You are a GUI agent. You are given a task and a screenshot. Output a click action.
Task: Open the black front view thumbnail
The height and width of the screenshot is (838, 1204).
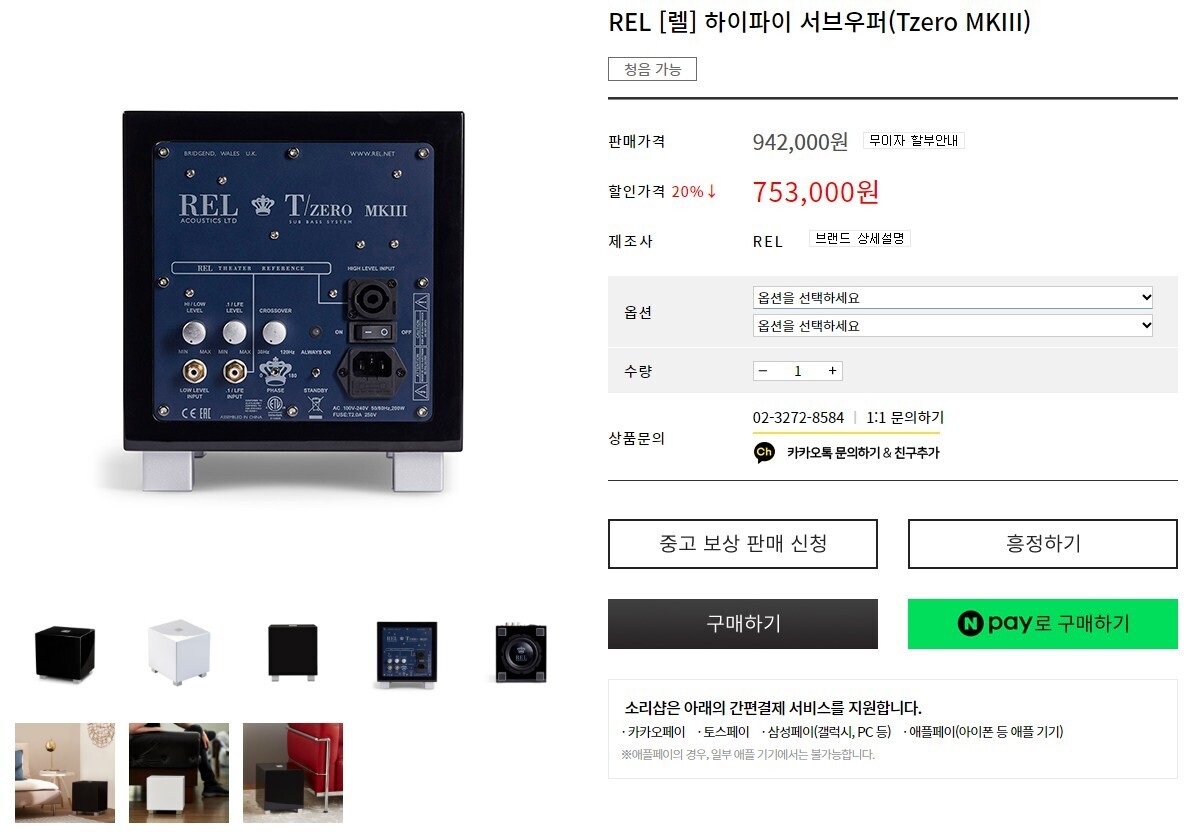(x=293, y=652)
